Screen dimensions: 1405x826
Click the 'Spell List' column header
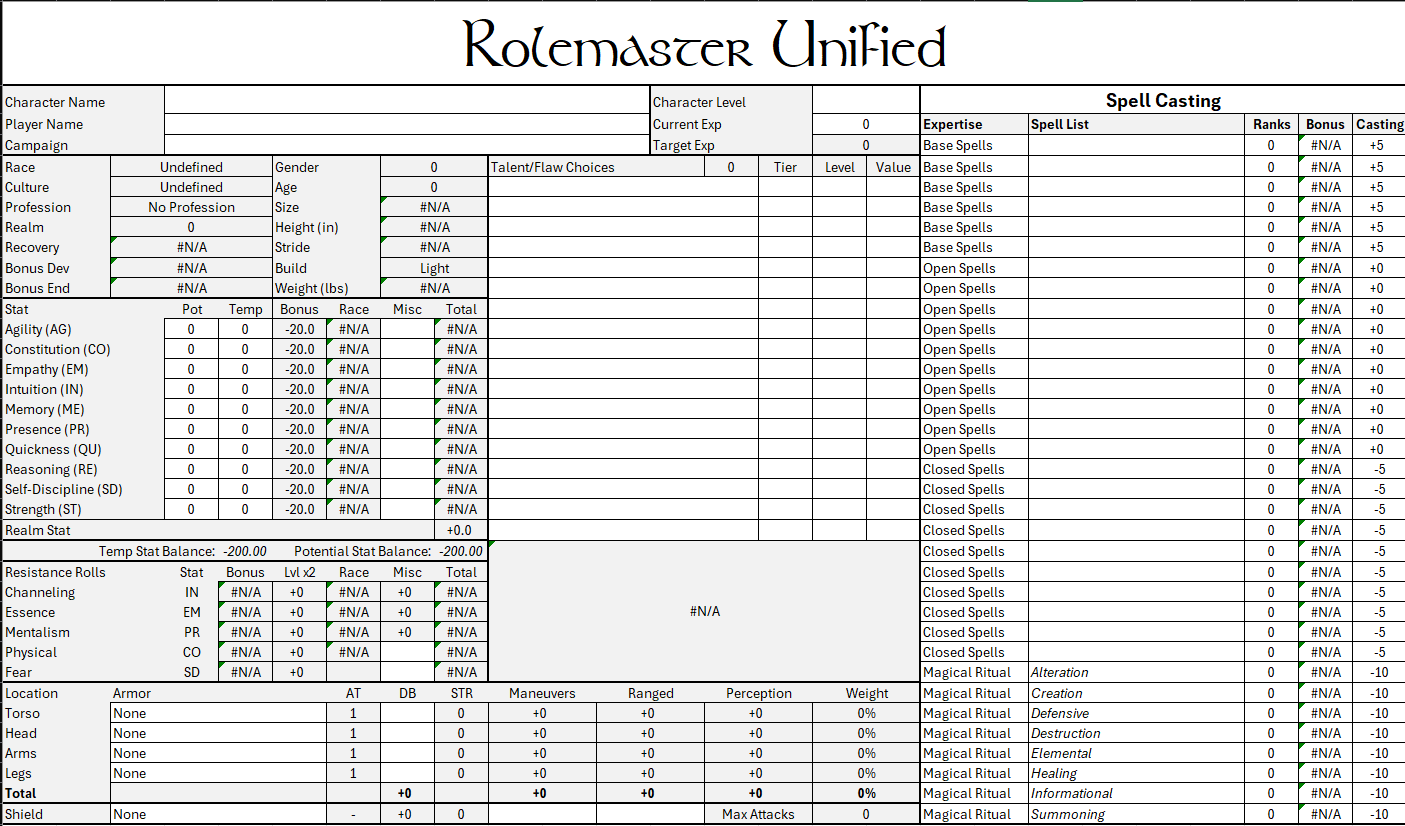pos(1060,124)
